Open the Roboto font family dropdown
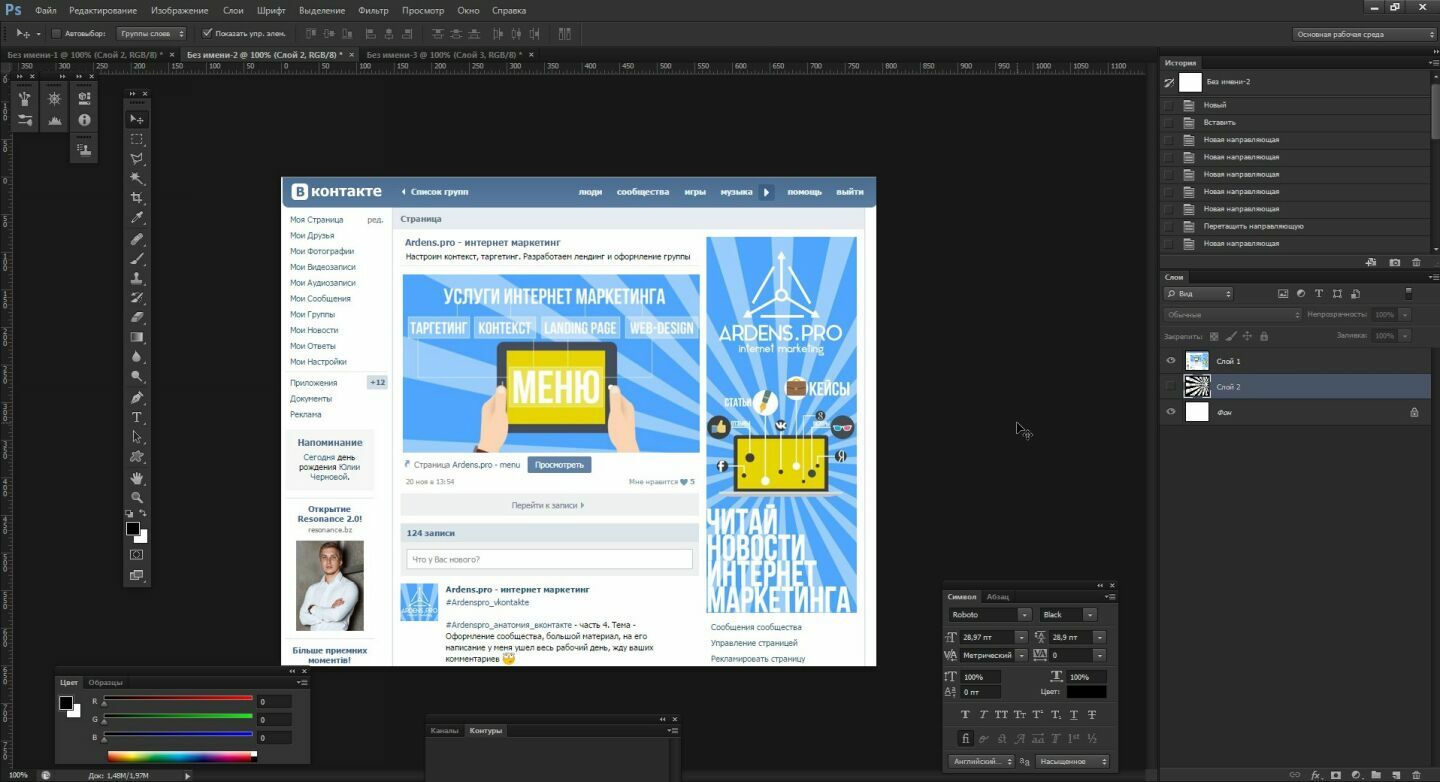 coord(1024,615)
